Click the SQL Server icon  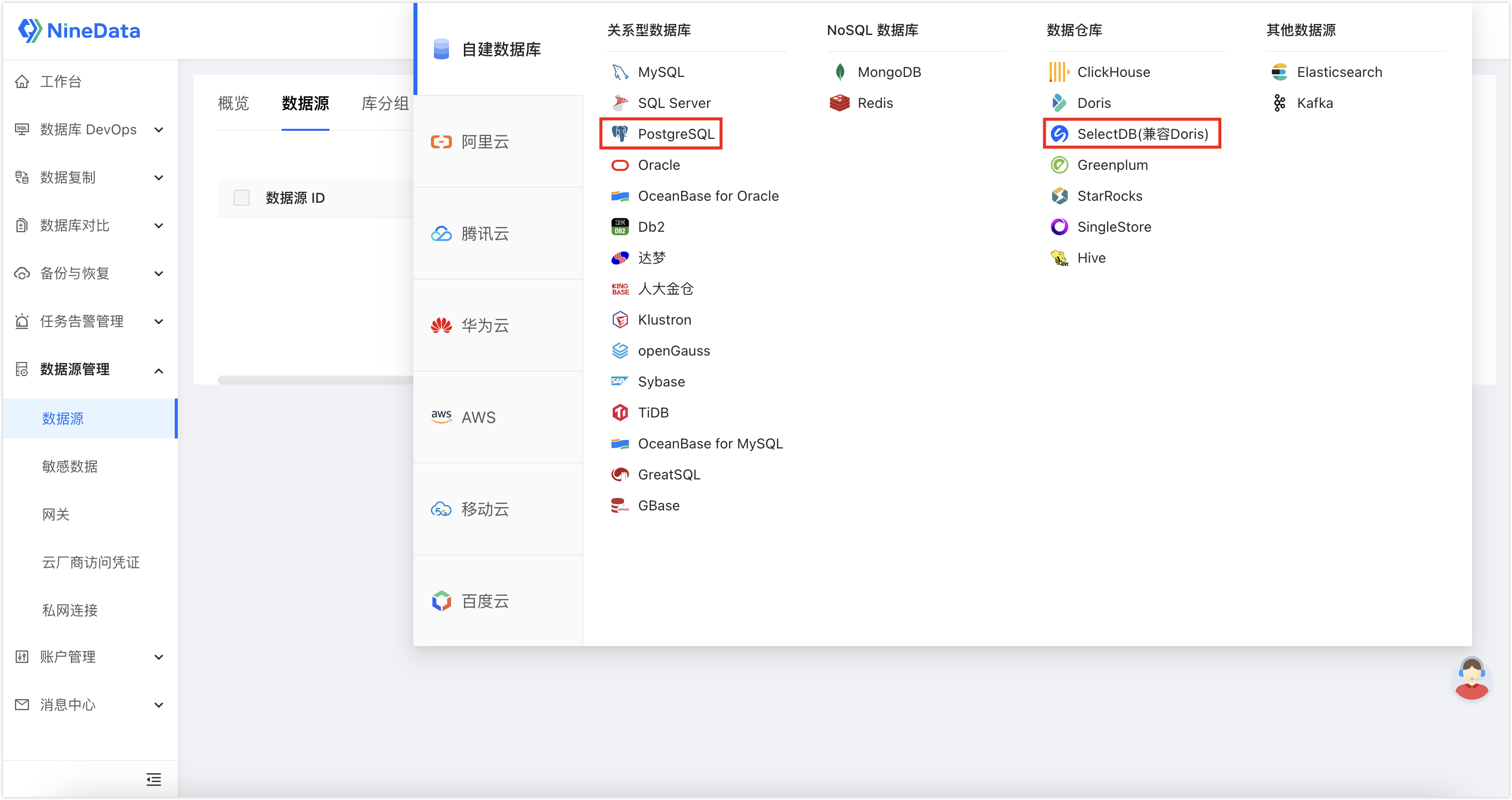620,103
